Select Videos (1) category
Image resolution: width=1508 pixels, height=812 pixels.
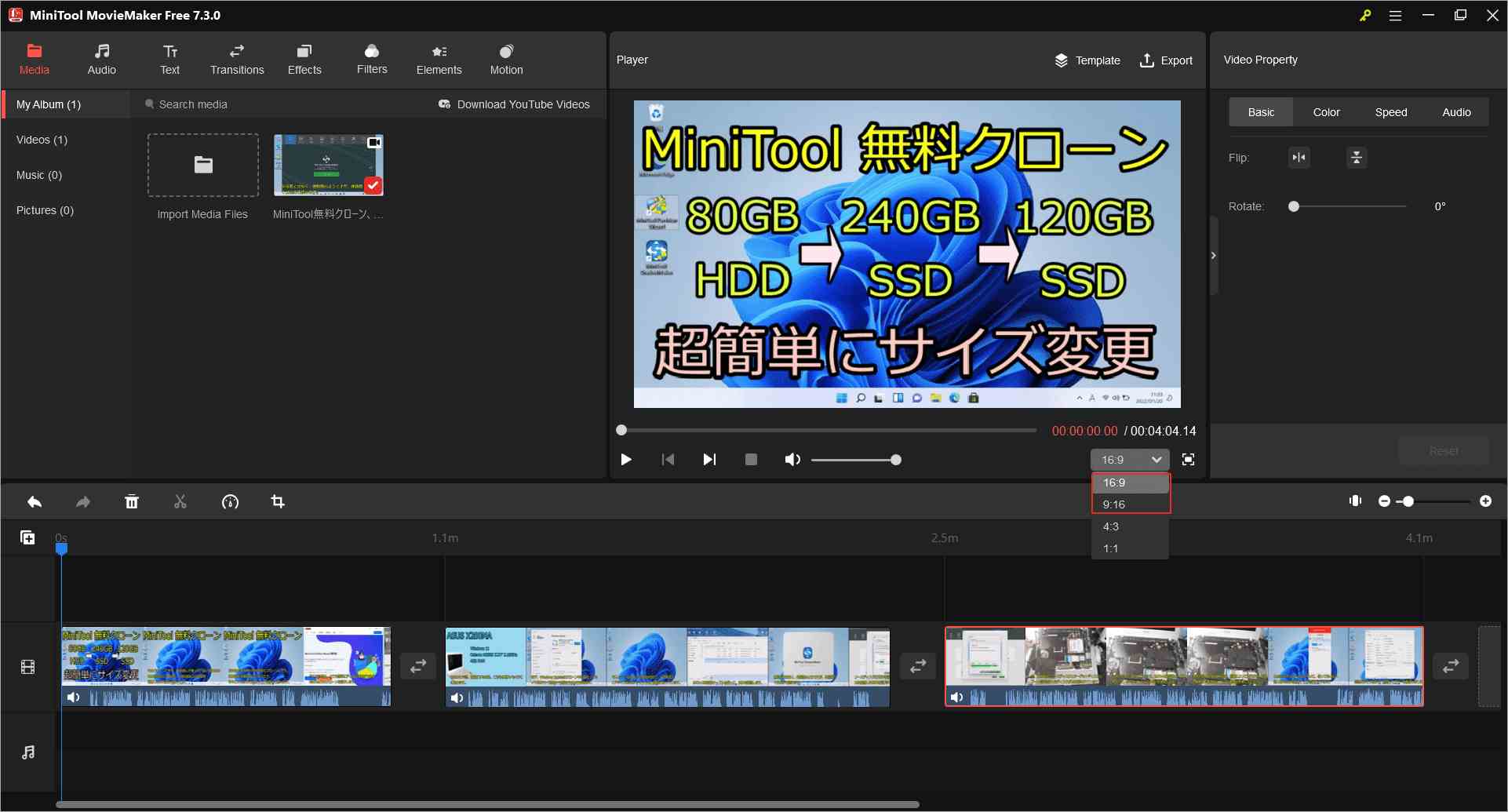point(42,140)
